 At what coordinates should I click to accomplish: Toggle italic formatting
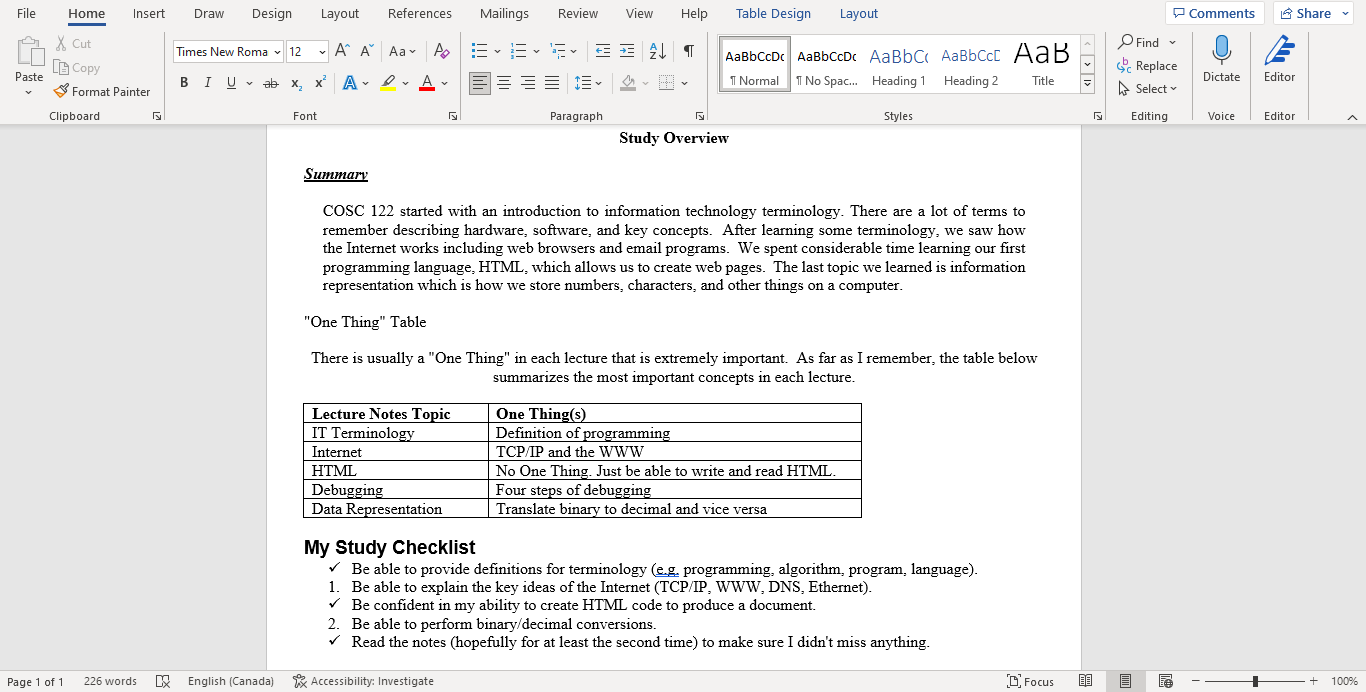pyautogui.click(x=208, y=83)
